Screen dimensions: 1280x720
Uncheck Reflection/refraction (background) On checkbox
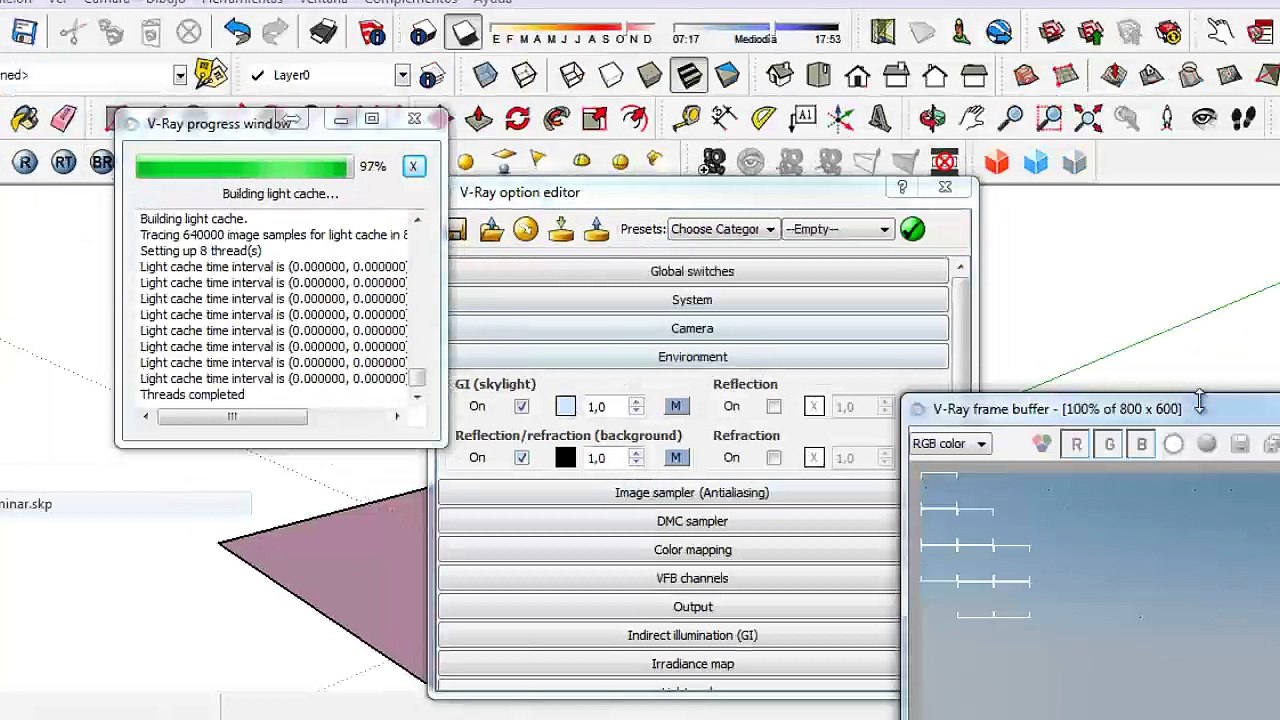coord(522,458)
